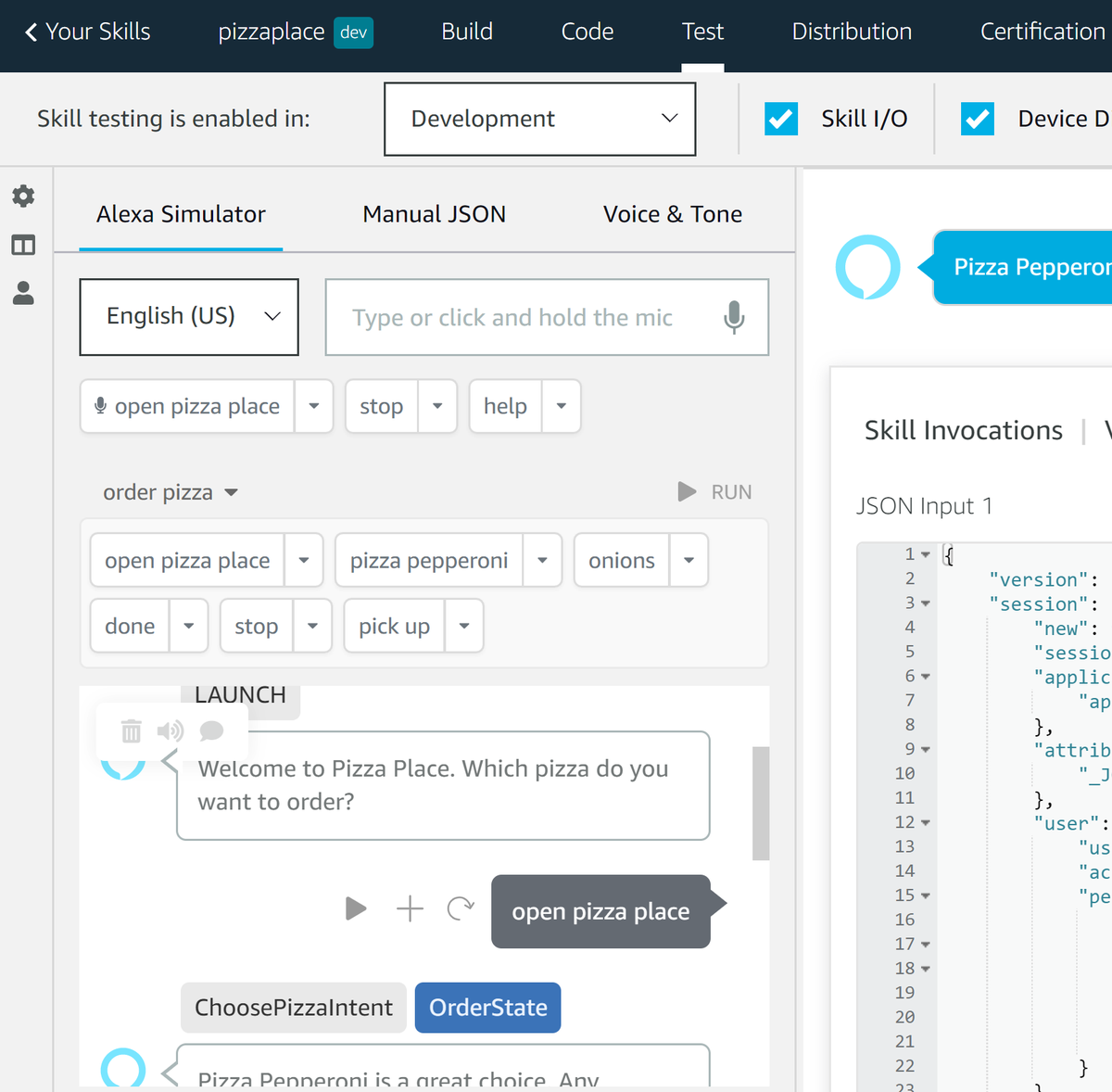Go back via Your Skills chevron
This screenshot has height=1092, width=1112.
pyautogui.click(x=32, y=32)
